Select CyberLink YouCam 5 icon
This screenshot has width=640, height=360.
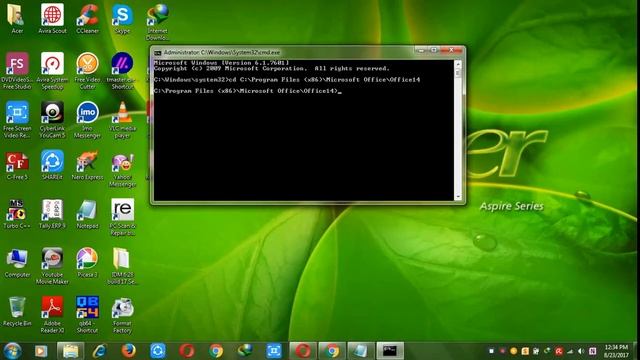point(52,120)
